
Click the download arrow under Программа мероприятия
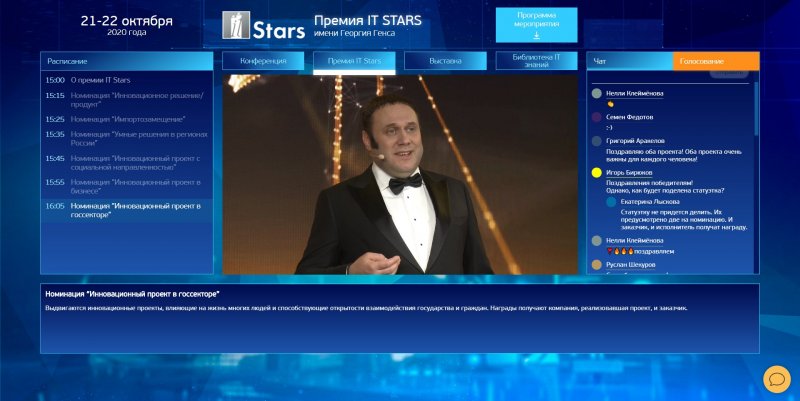point(537,36)
